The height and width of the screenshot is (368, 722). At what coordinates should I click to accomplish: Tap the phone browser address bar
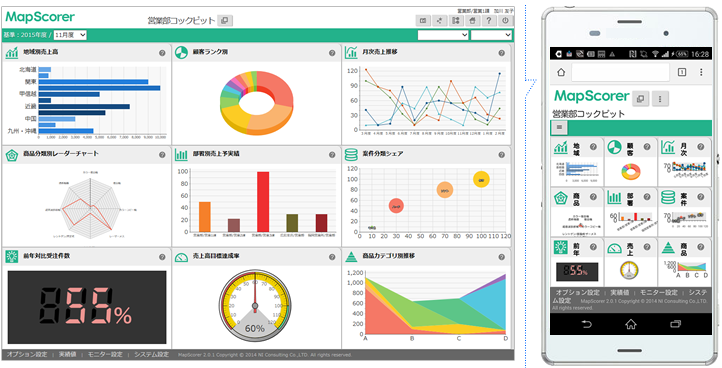tap(620, 72)
